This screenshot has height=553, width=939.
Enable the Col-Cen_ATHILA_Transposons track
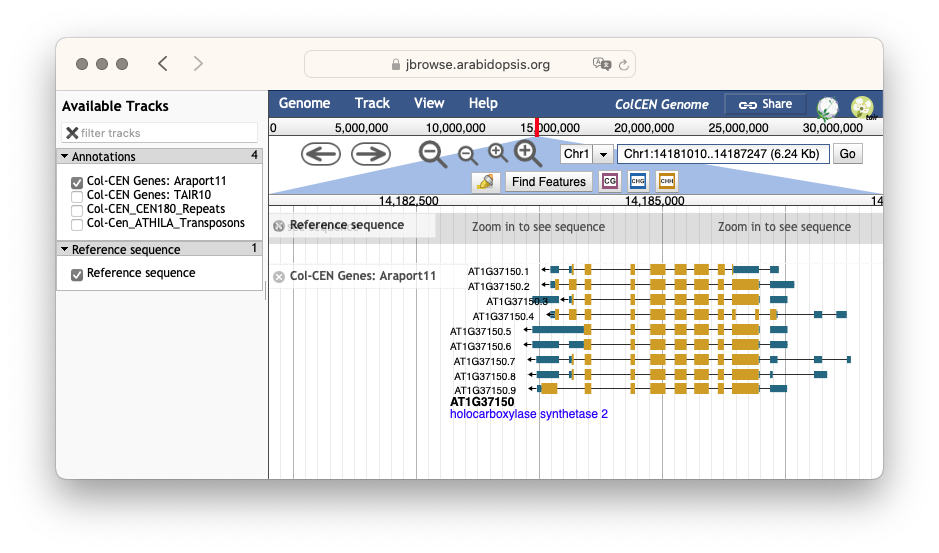tap(77, 225)
